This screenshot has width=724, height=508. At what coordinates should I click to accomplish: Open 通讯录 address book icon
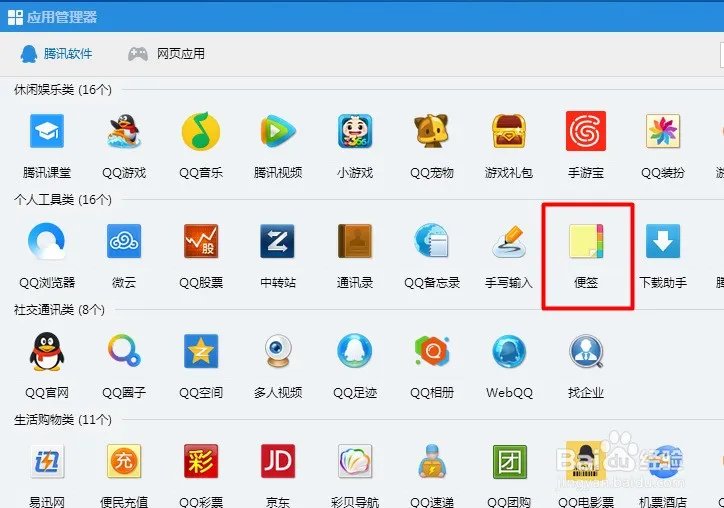(x=355, y=241)
